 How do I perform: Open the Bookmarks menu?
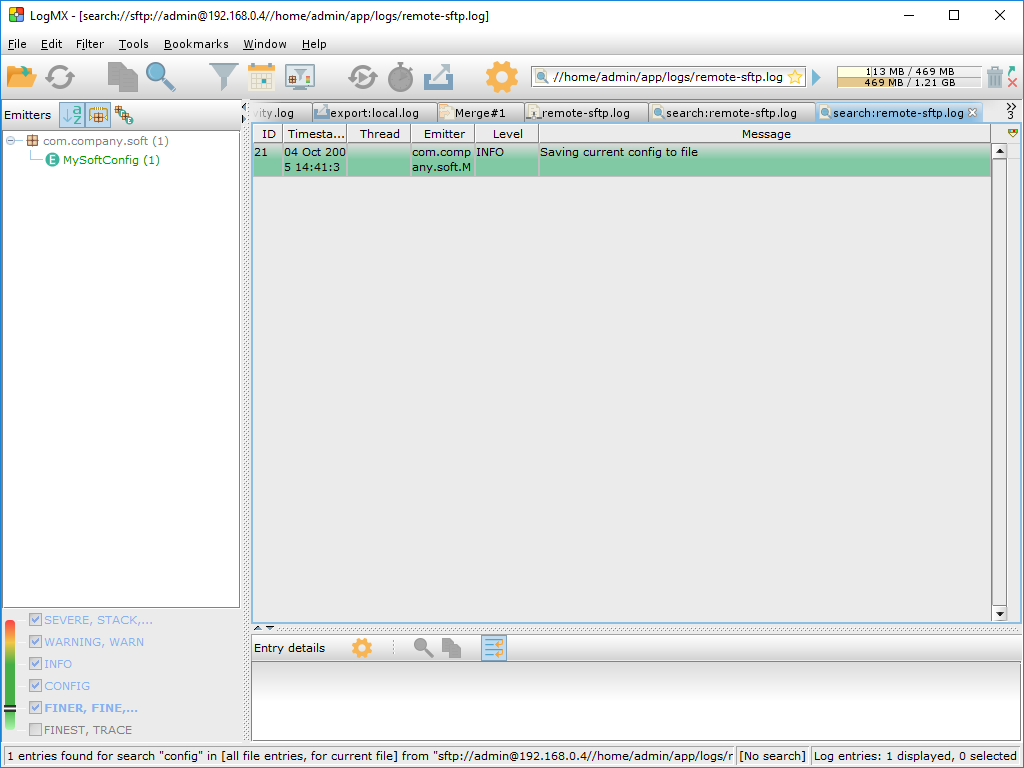pyautogui.click(x=196, y=44)
